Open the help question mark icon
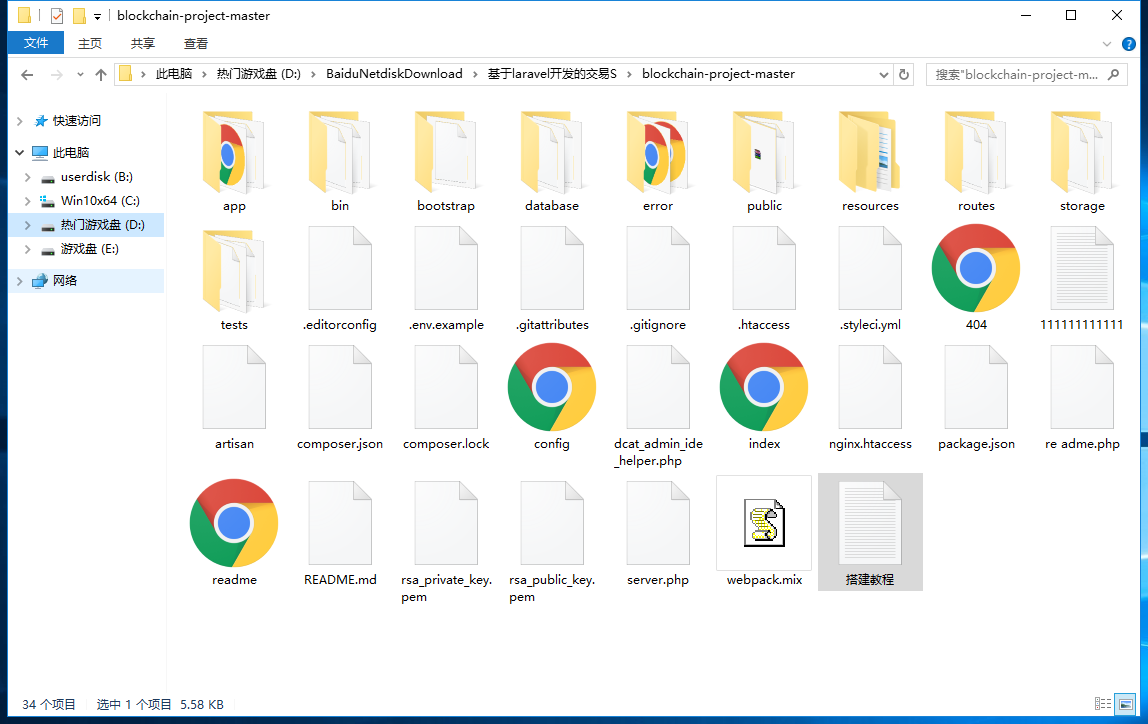Screen dimensions: 1148x724 tap(1129, 44)
